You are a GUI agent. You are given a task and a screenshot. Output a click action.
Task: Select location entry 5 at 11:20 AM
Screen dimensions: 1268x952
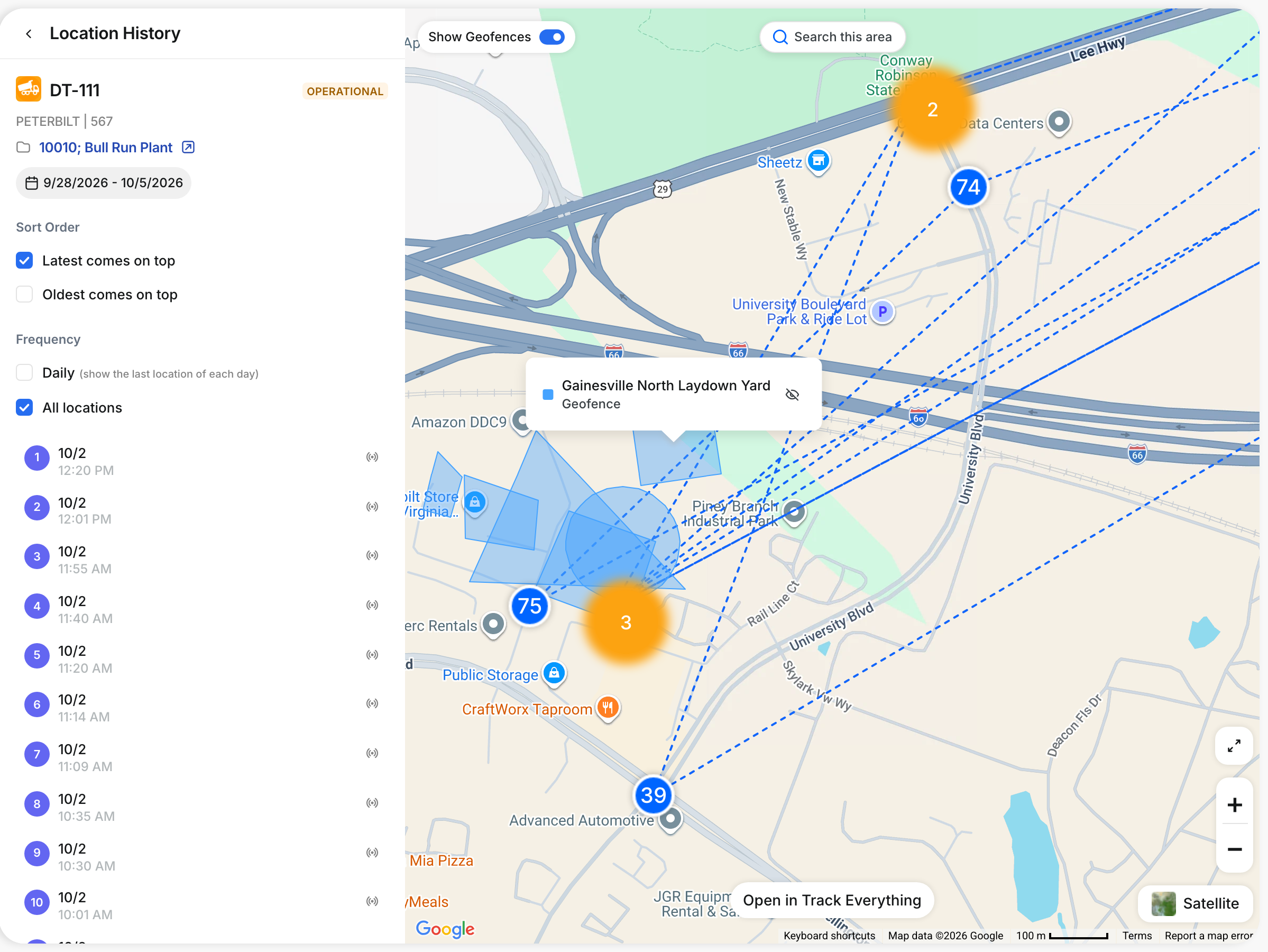point(202,658)
